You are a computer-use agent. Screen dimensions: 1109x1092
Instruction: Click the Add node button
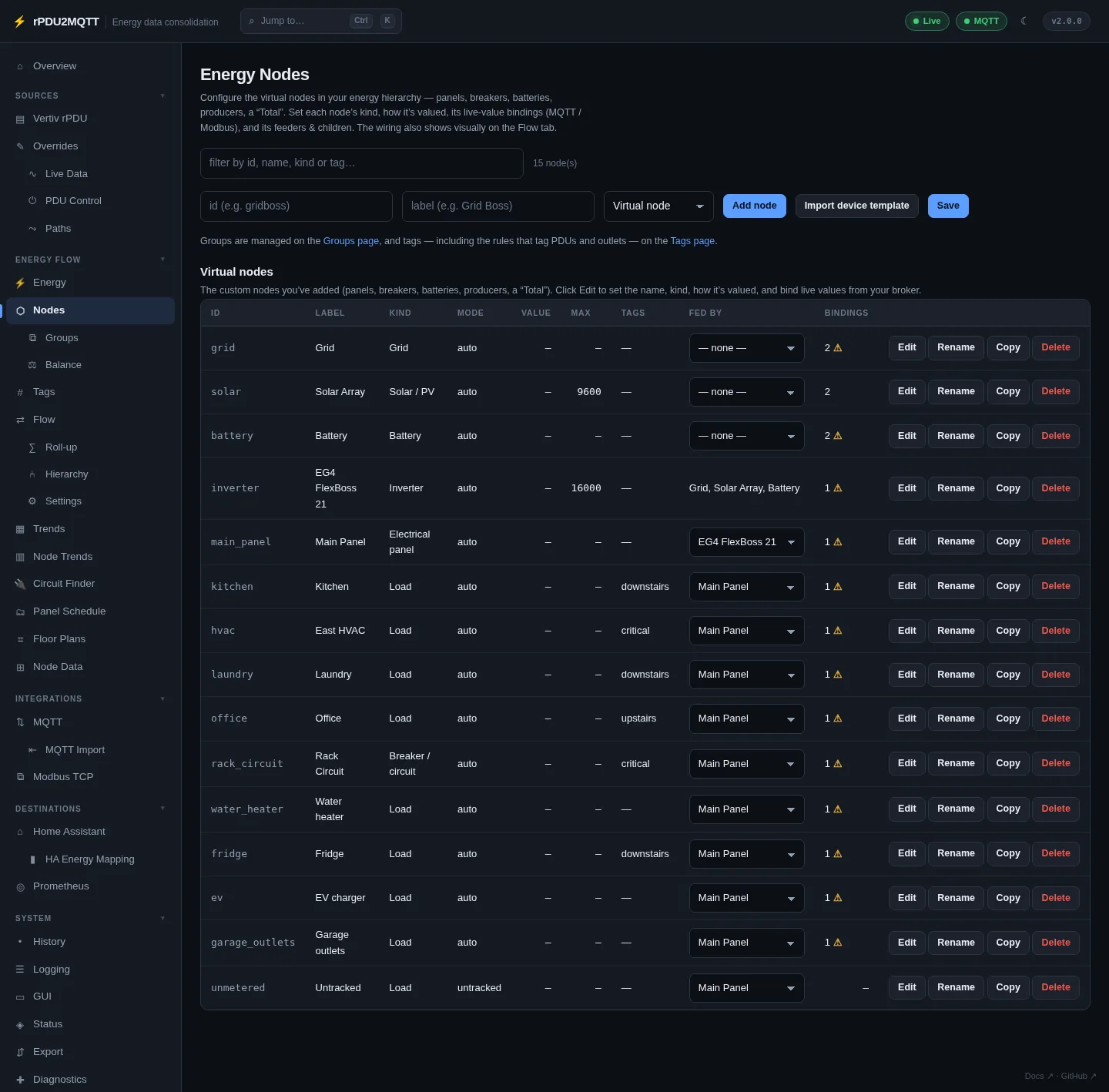pos(755,206)
